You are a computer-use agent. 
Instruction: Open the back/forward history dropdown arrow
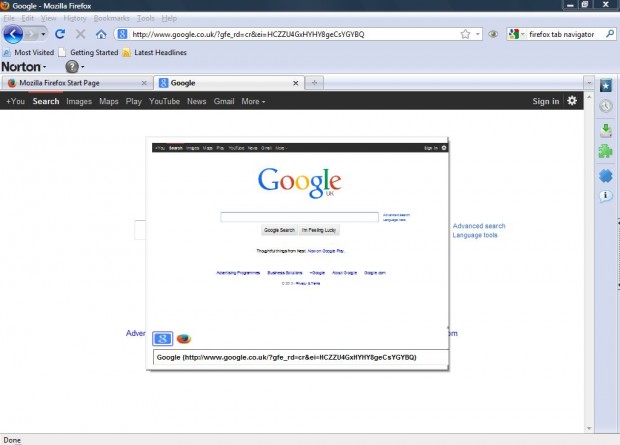(x=43, y=34)
